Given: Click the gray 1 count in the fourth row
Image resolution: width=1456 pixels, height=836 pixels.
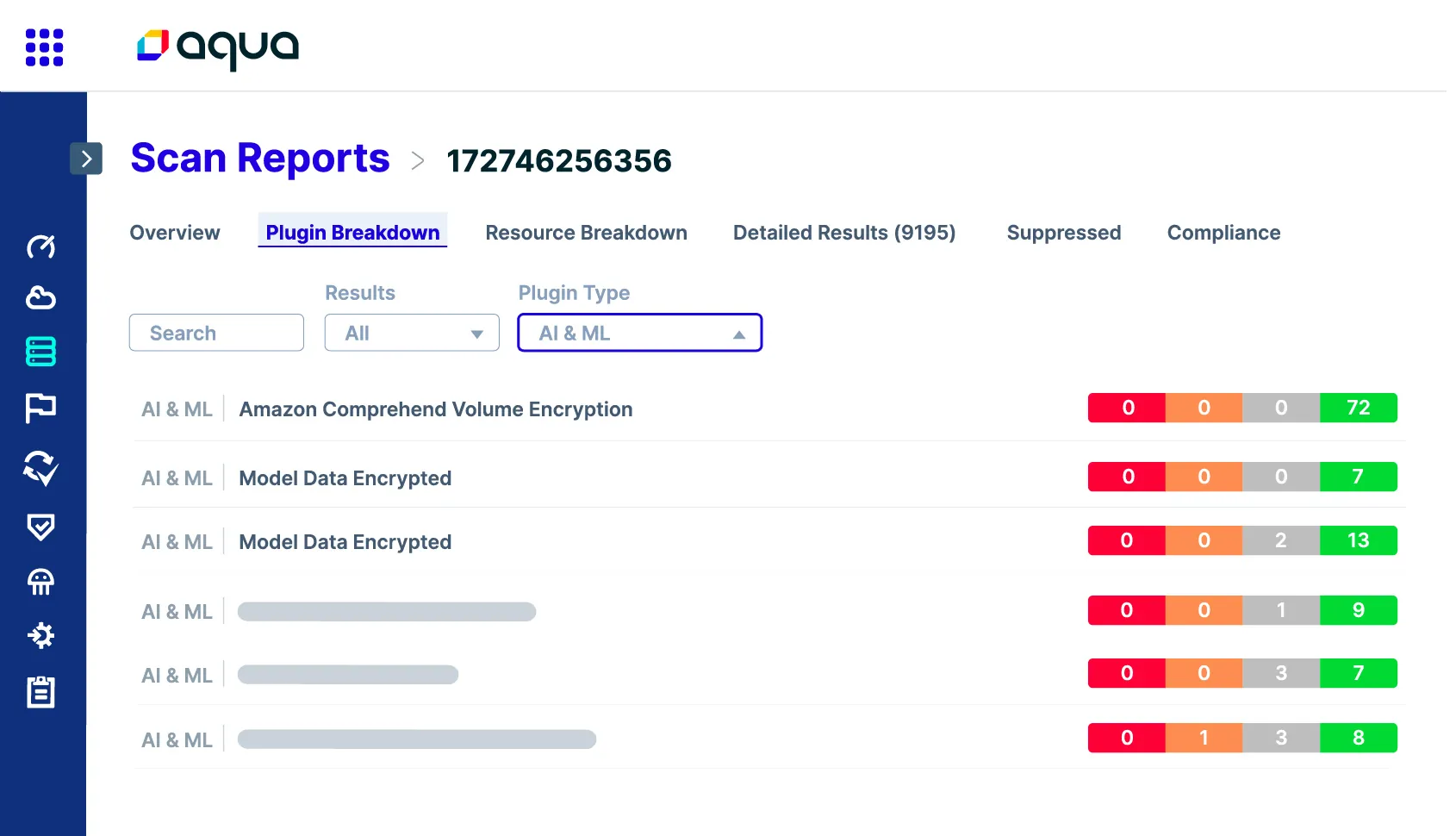Looking at the screenshot, I should click(1281, 610).
